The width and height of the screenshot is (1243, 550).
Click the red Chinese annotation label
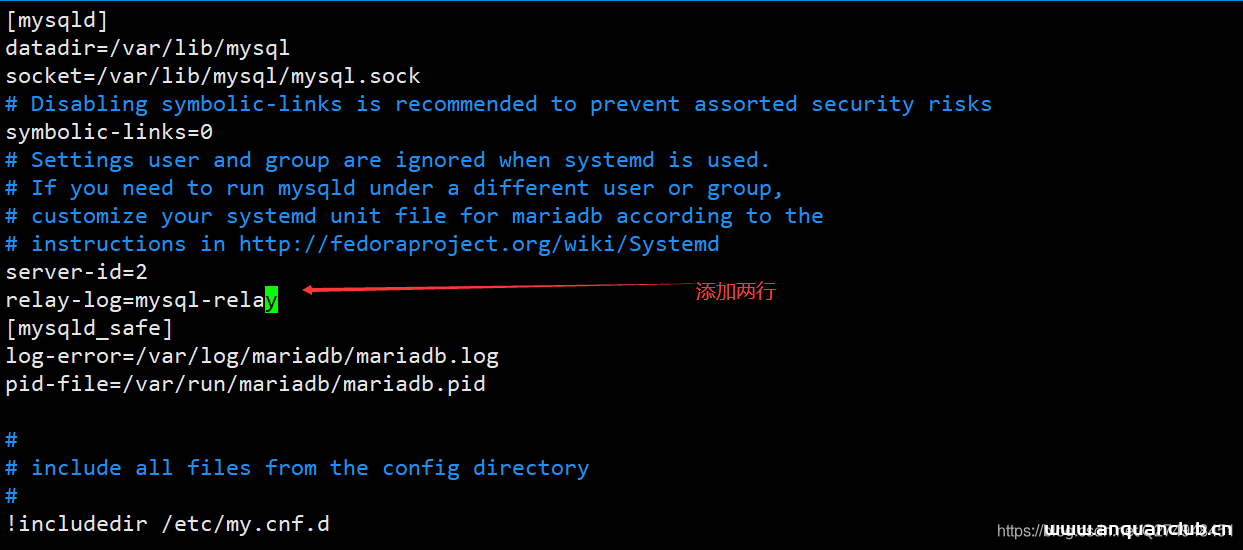[x=735, y=292]
